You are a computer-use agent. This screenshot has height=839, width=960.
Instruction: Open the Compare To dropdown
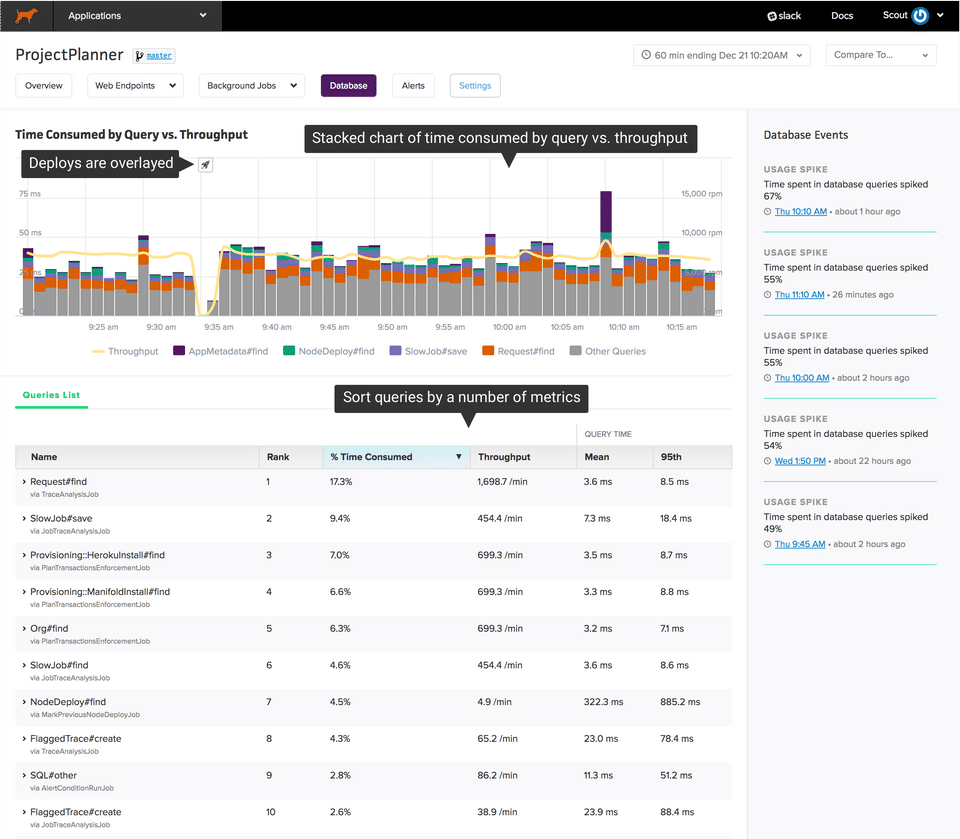tap(881, 55)
